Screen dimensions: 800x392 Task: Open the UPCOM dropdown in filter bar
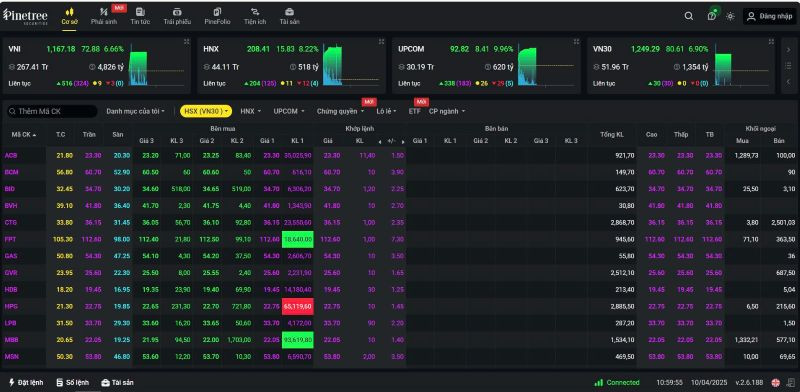coord(288,111)
